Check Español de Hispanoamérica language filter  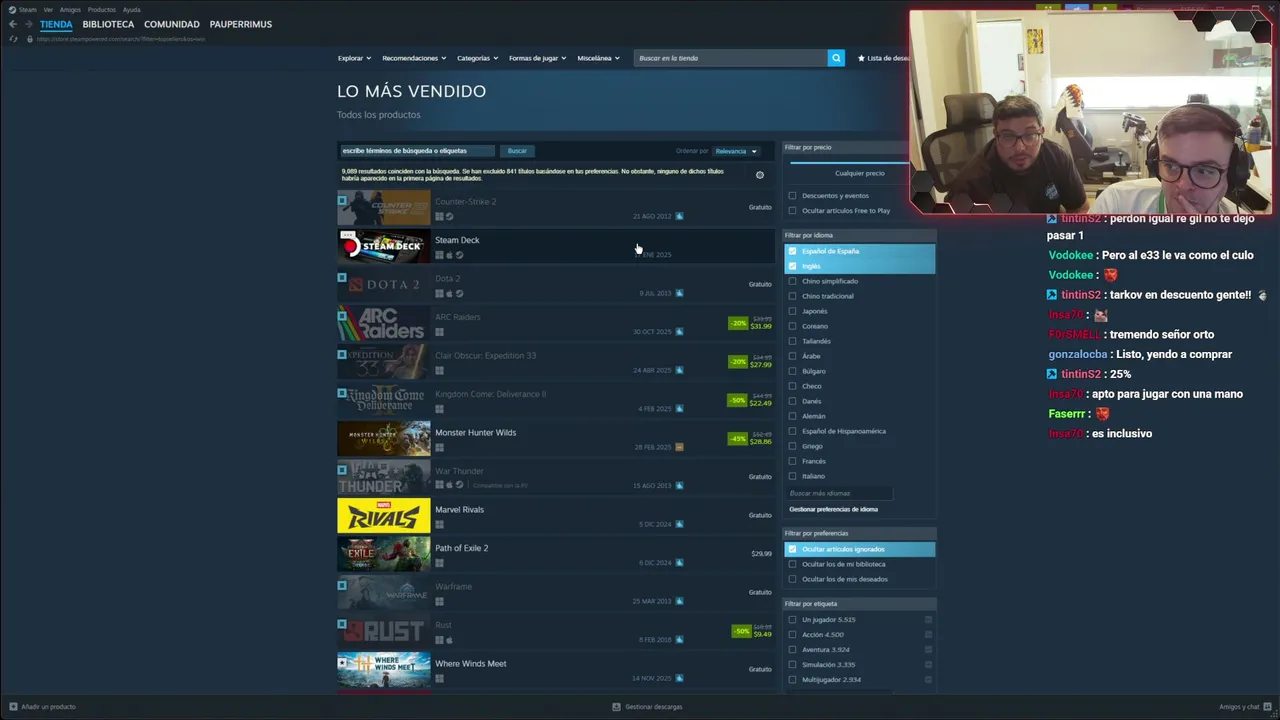pyautogui.click(x=793, y=431)
